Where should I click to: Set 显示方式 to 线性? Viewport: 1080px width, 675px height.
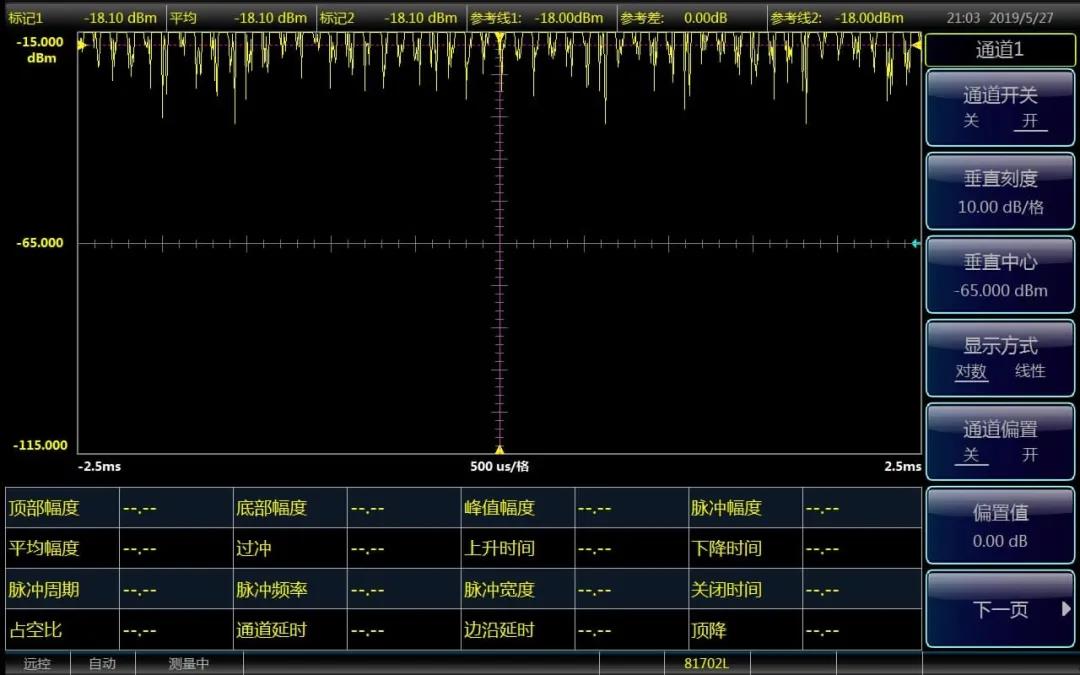[x=1030, y=371]
